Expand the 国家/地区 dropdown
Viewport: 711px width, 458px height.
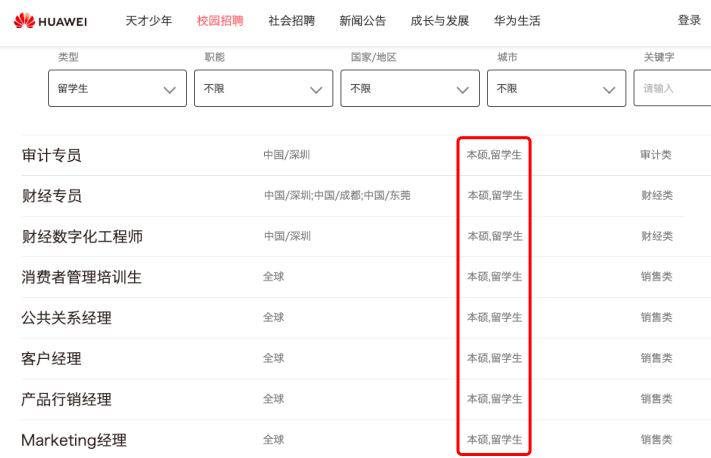(410, 88)
